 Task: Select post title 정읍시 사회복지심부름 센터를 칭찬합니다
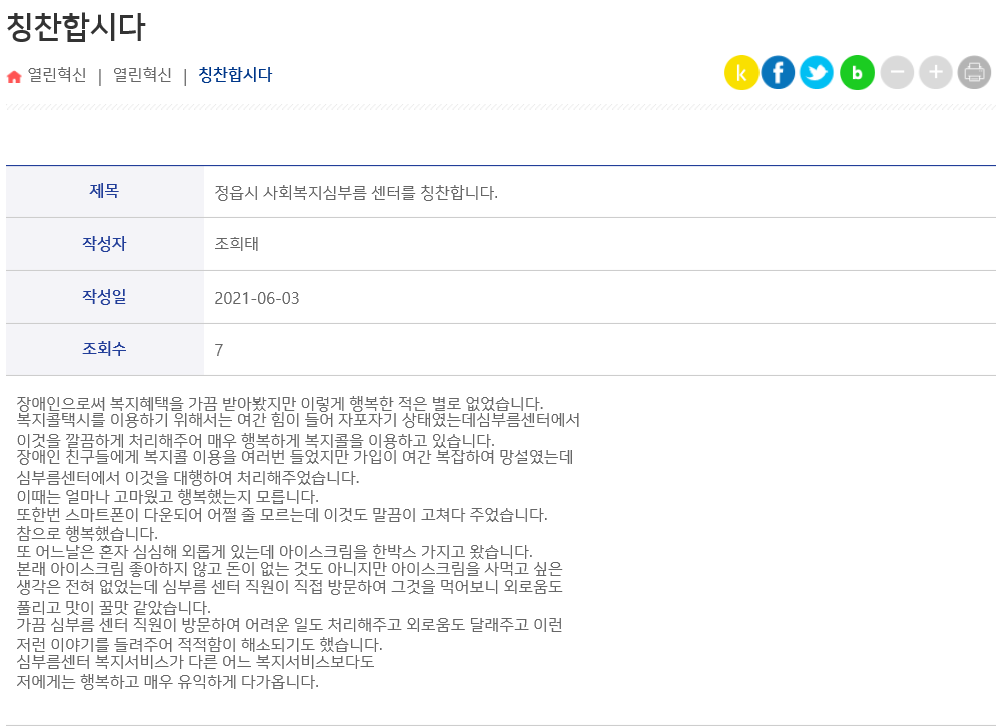click(x=356, y=193)
